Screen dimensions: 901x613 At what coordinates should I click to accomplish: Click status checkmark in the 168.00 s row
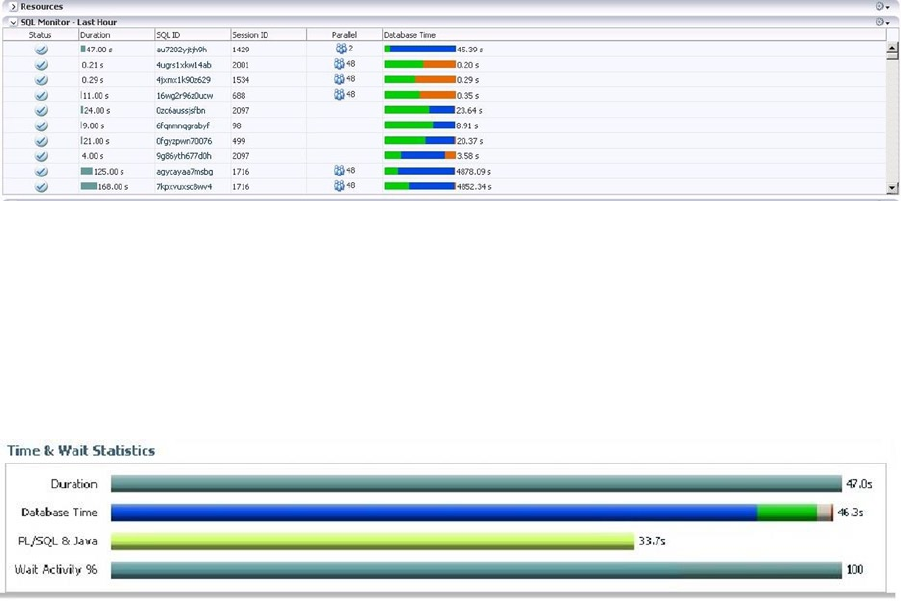(41, 187)
